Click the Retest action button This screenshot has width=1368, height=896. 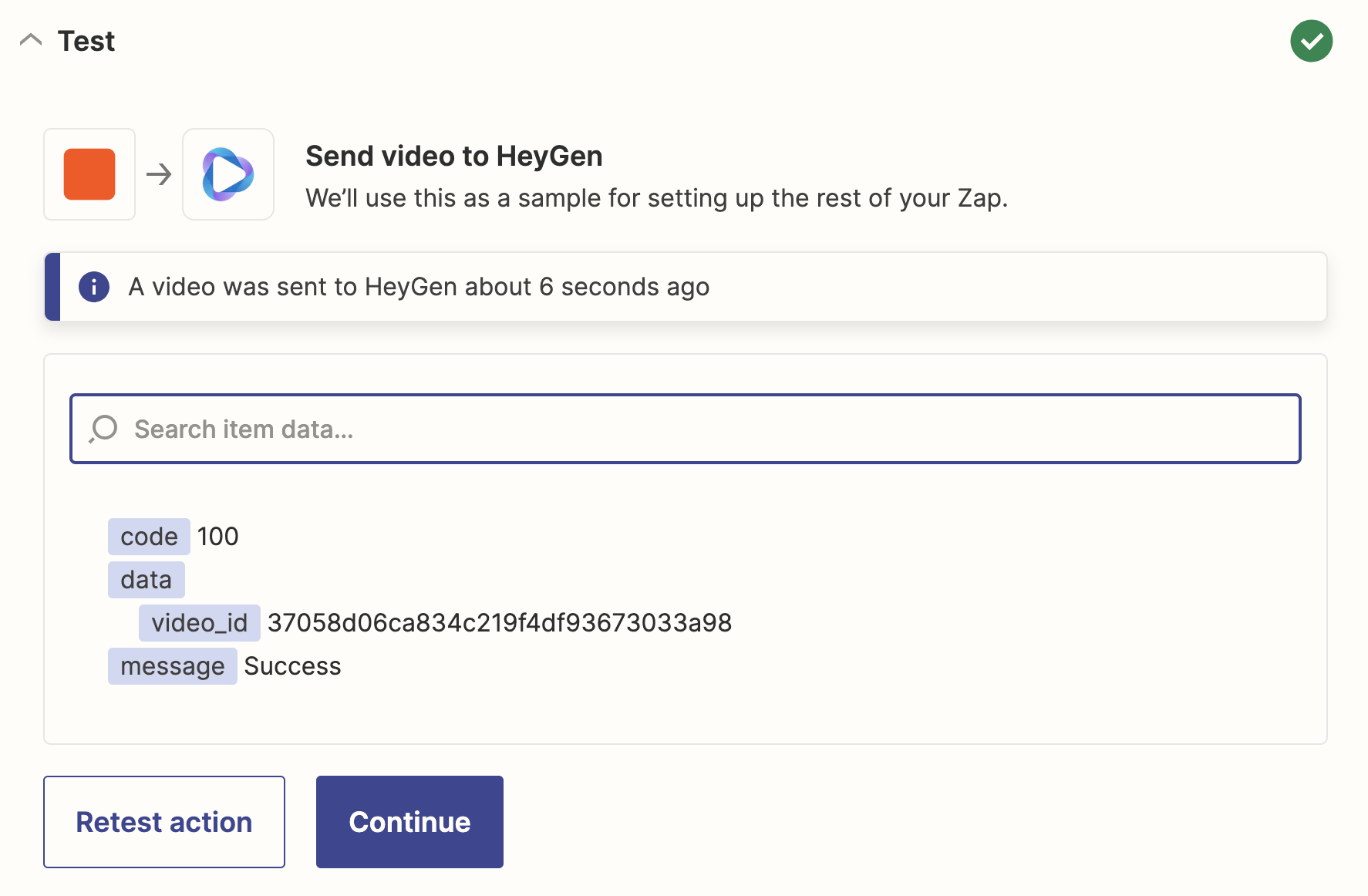tap(164, 822)
